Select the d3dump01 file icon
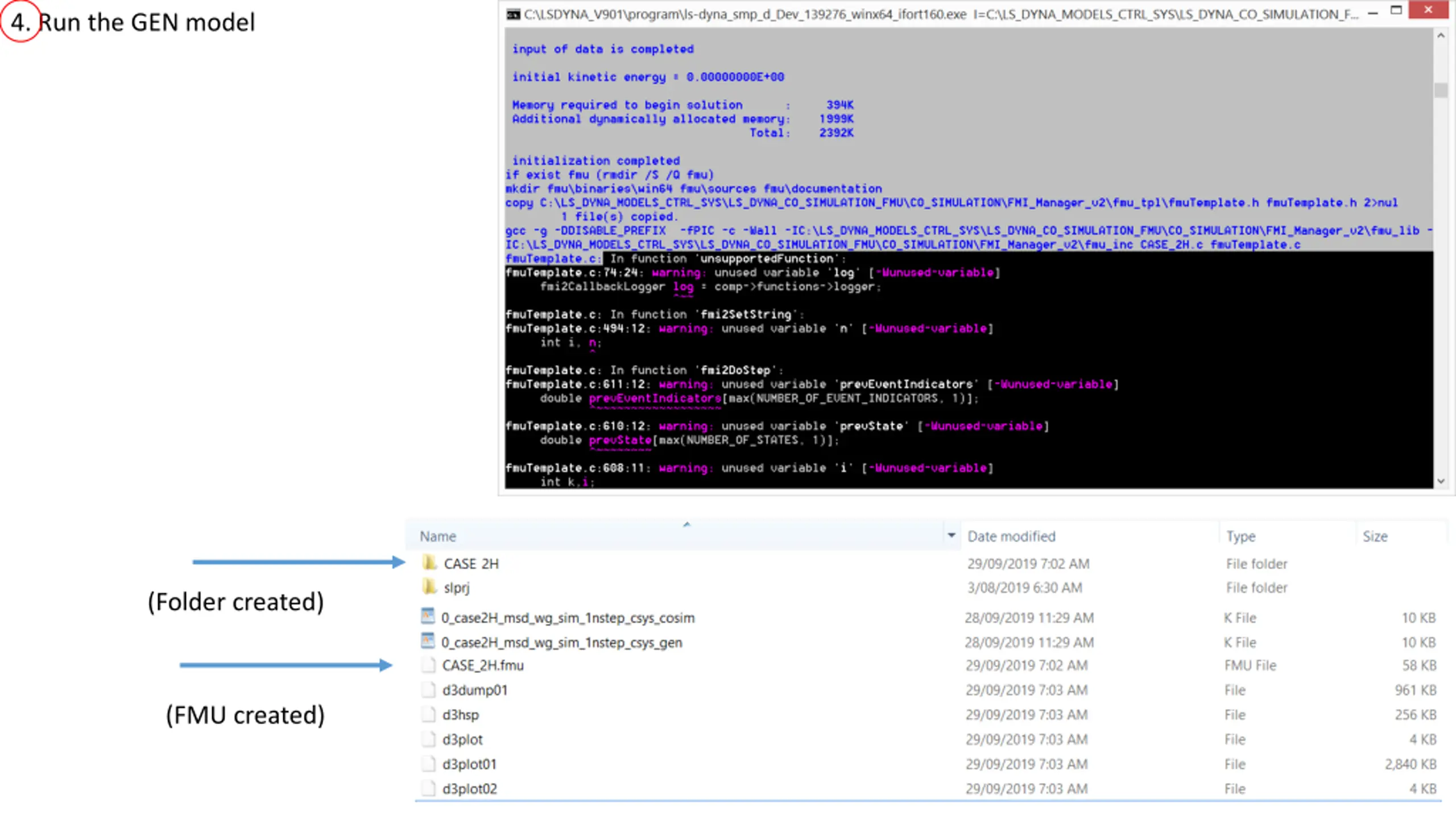The image size is (1456, 819). click(x=429, y=689)
